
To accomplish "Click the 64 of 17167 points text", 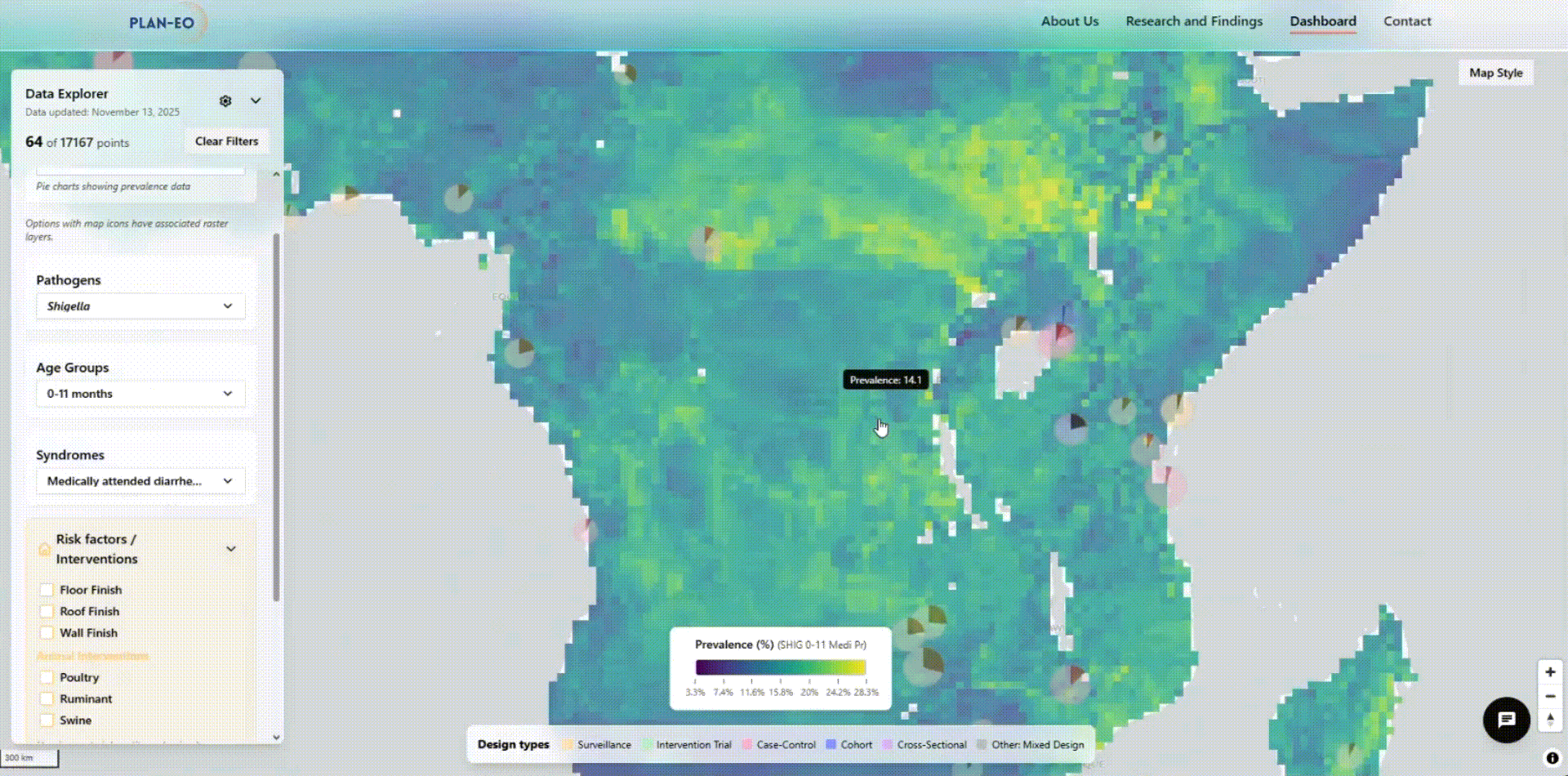I will pyautogui.click(x=77, y=142).
